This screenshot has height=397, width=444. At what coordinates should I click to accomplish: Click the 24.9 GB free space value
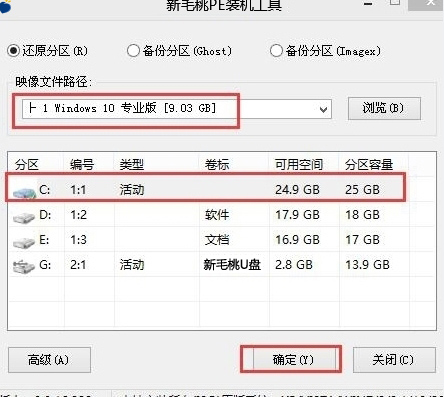pyautogui.click(x=297, y=190)
